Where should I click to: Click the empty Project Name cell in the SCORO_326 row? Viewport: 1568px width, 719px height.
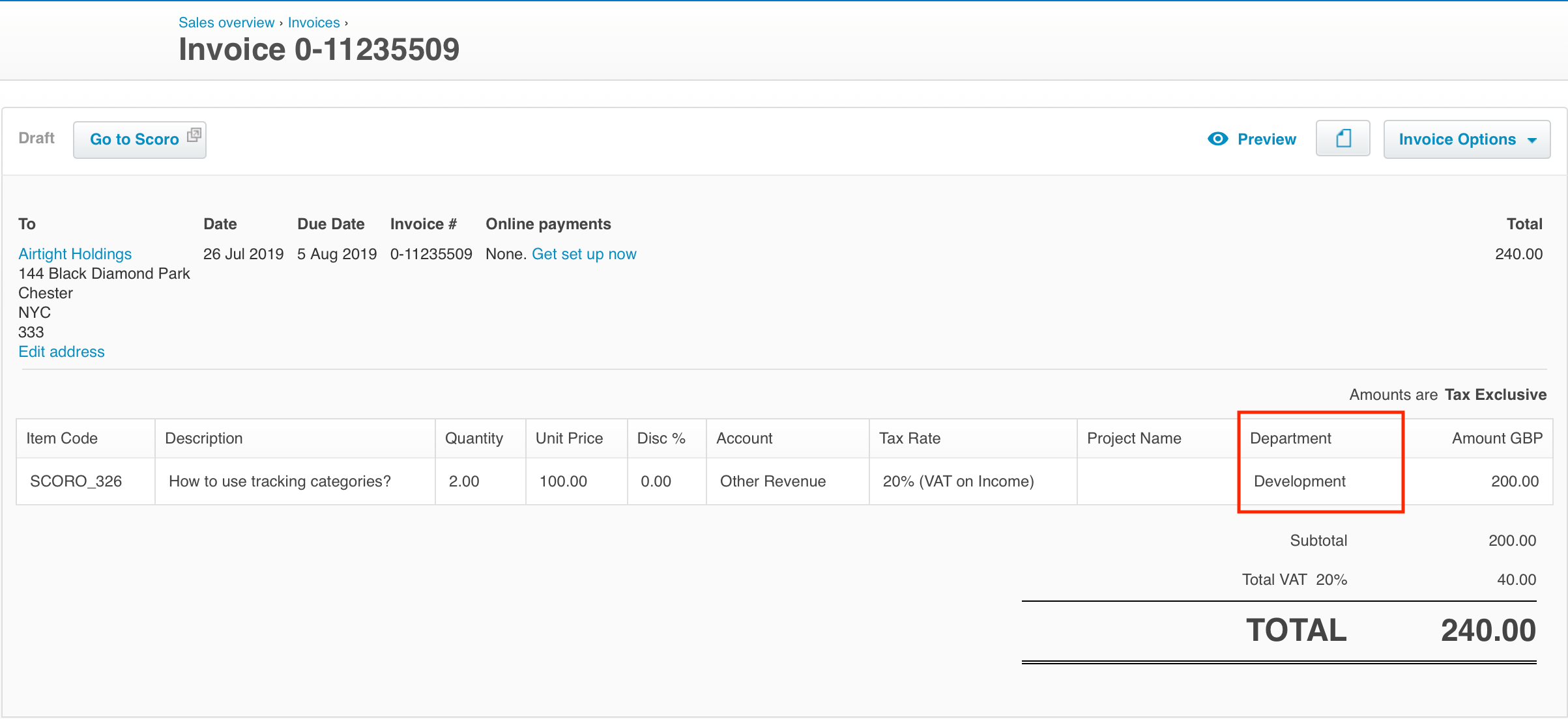1157,481
